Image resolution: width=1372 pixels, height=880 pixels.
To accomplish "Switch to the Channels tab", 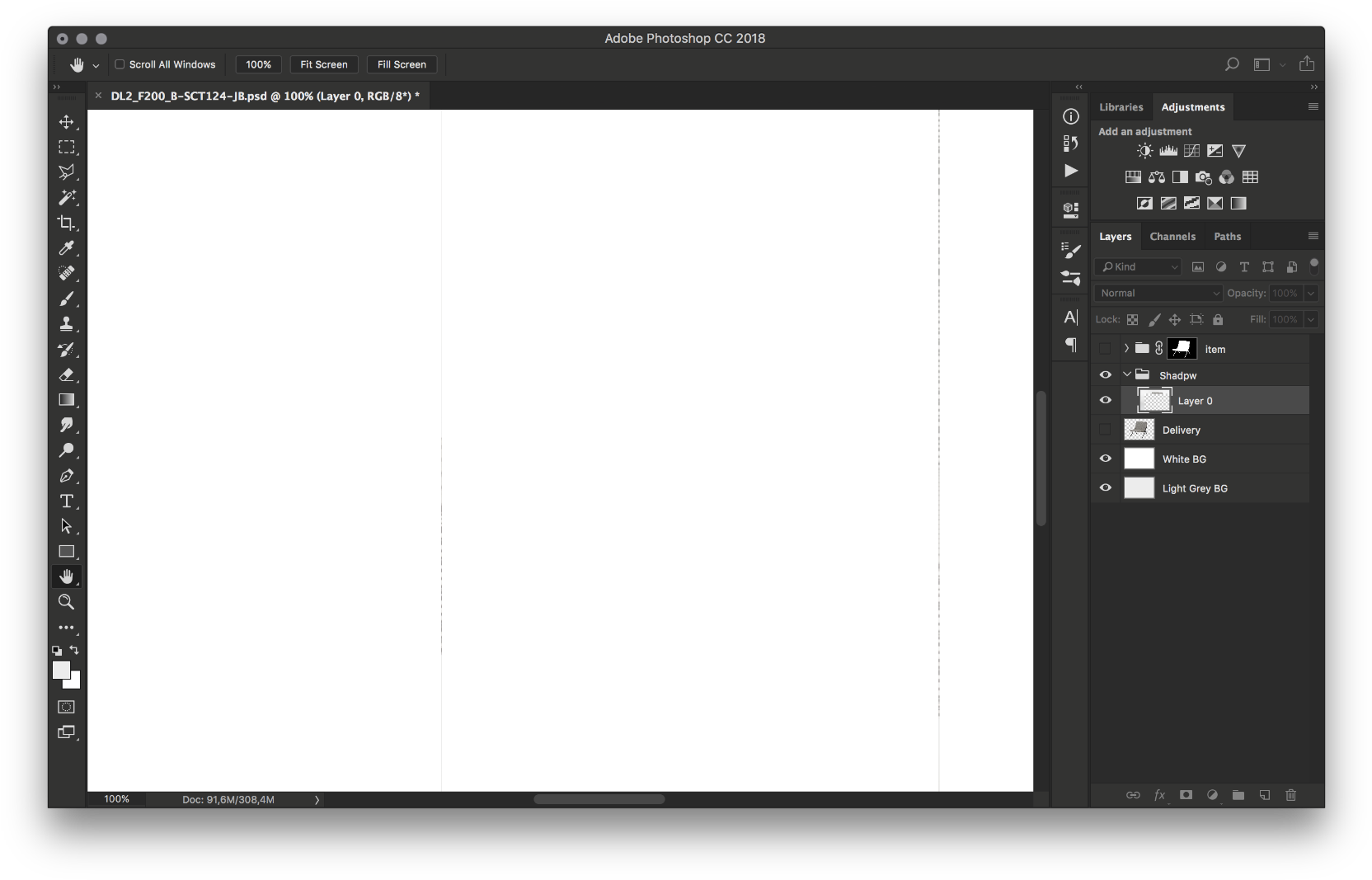I will tap(1172, 237).
